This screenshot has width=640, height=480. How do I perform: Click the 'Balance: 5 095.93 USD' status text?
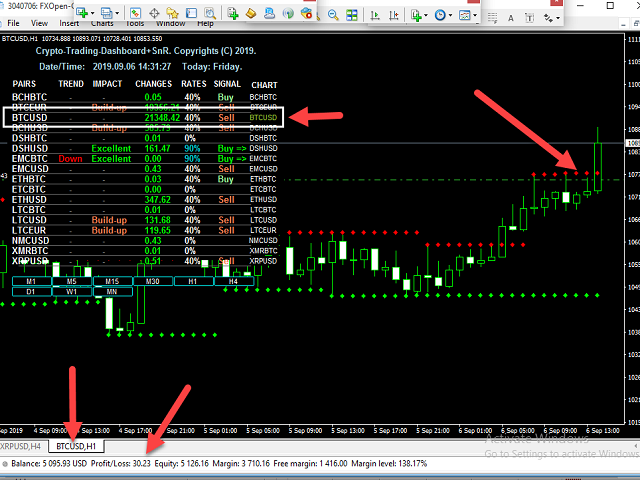tap(49, 464)
